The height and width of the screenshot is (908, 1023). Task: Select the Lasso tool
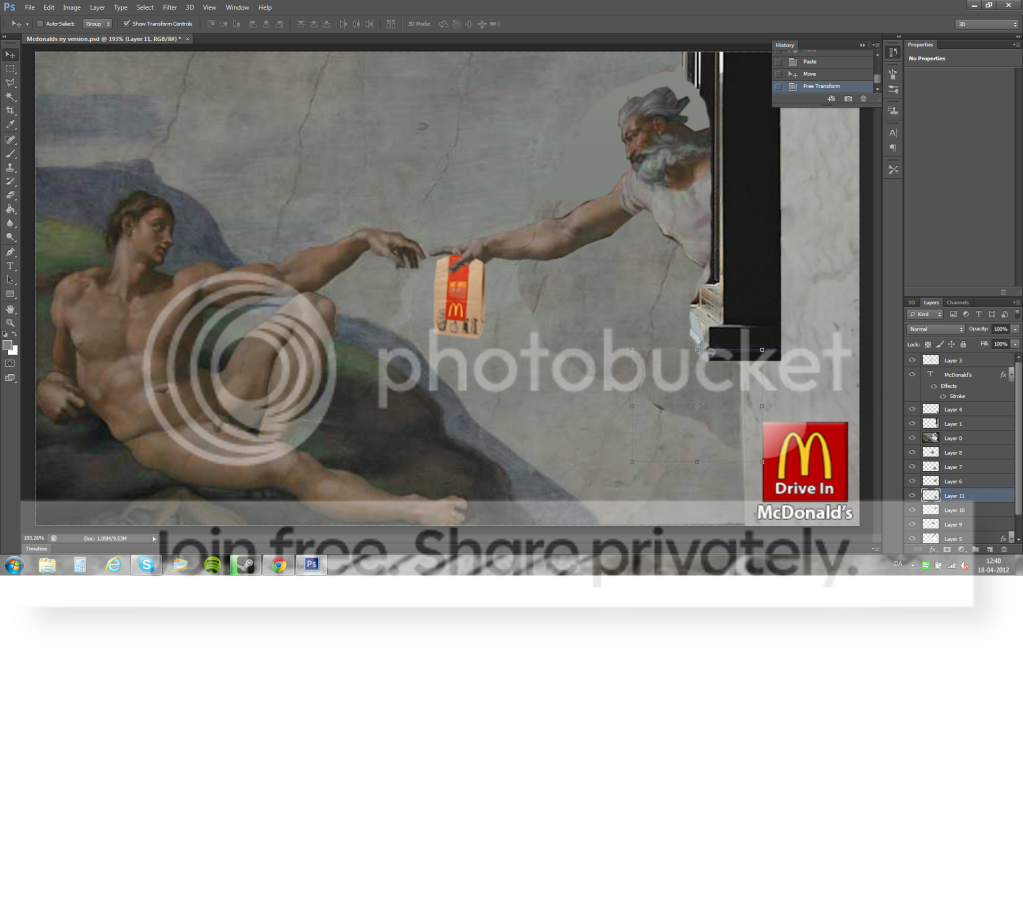10,83
